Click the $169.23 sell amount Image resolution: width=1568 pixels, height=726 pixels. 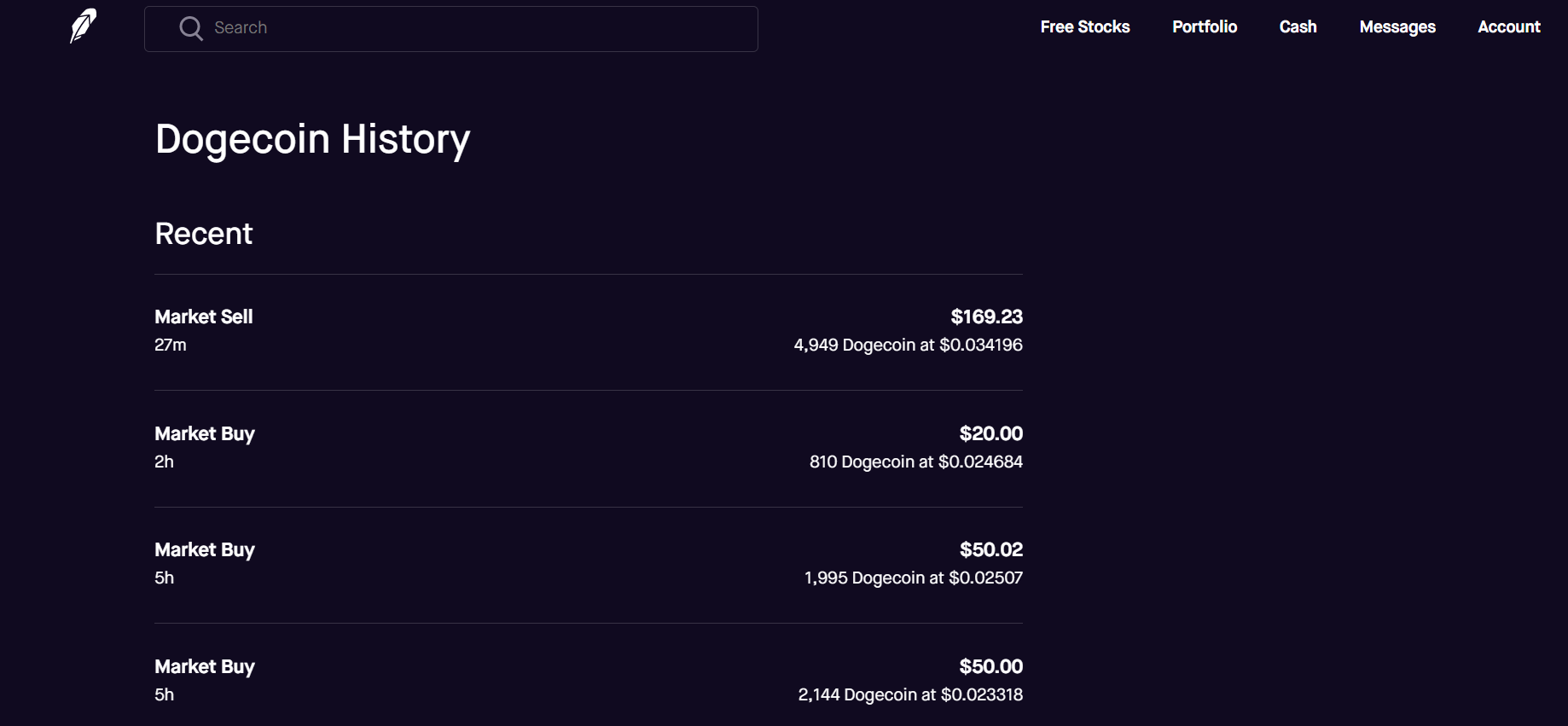point(986,317)
